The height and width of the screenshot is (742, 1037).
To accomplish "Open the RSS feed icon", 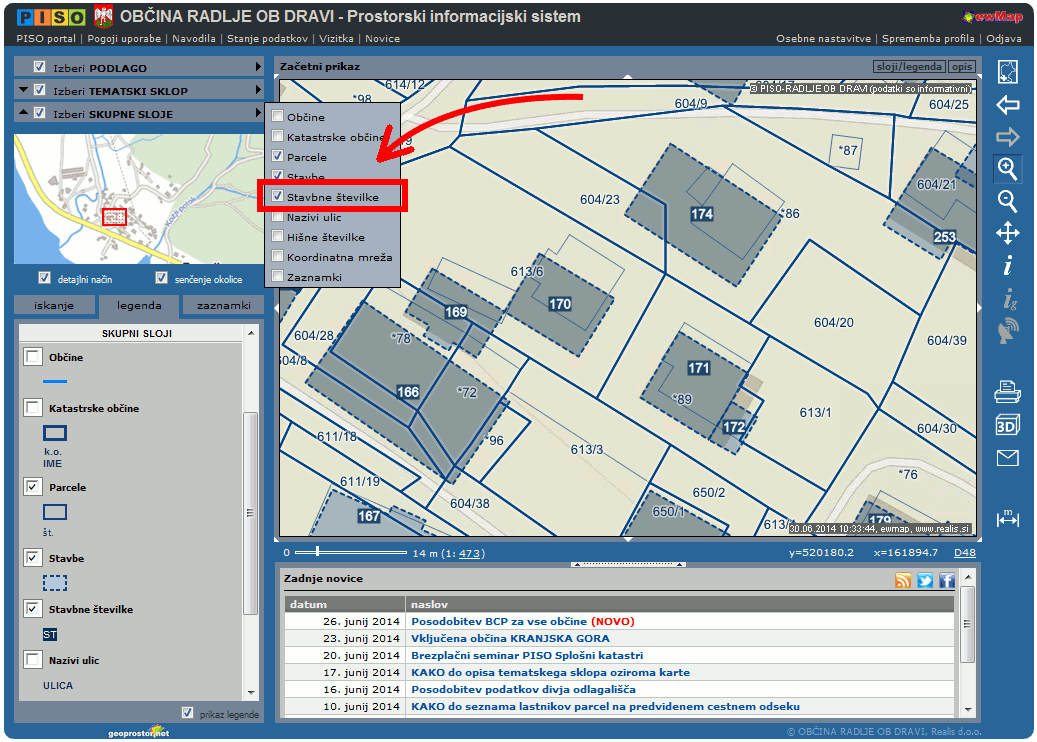I will coord(903,580).
